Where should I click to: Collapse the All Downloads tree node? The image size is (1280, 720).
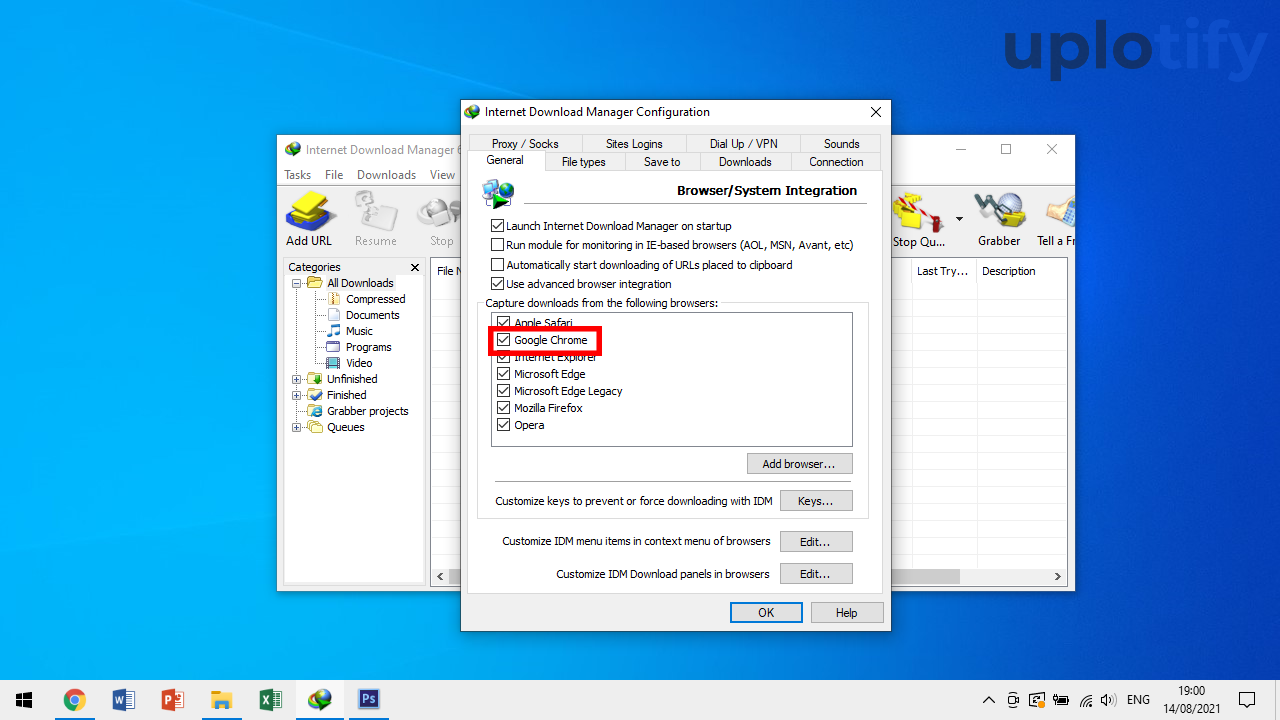(297, 283)
